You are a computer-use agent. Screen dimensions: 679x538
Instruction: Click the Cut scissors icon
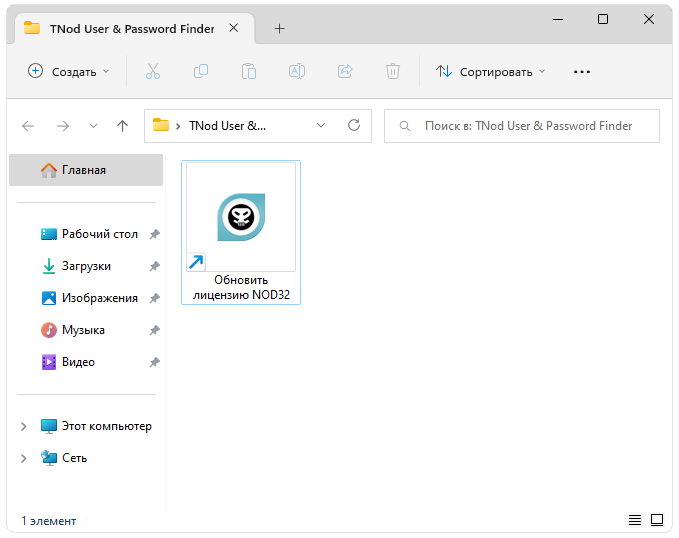pos(152,71)
